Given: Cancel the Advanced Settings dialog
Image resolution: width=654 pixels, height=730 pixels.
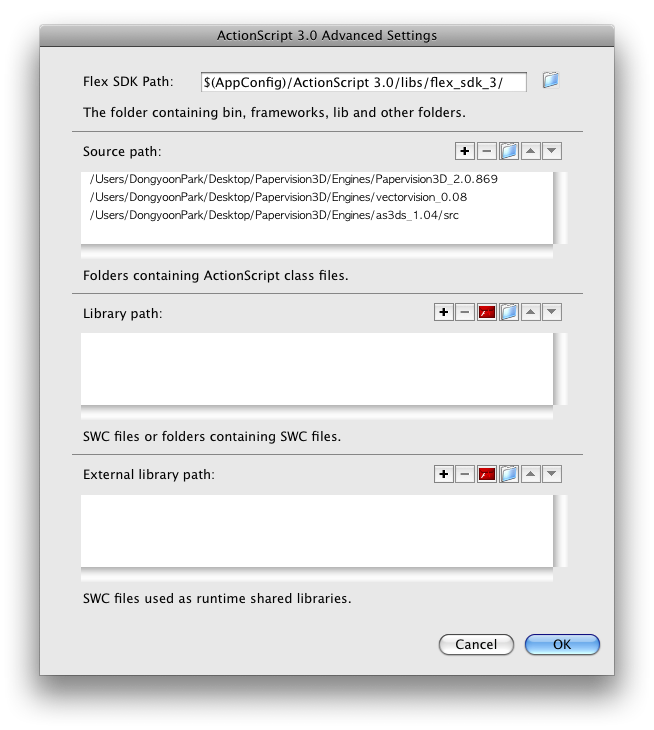Looking at the screenshot, I should click(x=476, y=644).
